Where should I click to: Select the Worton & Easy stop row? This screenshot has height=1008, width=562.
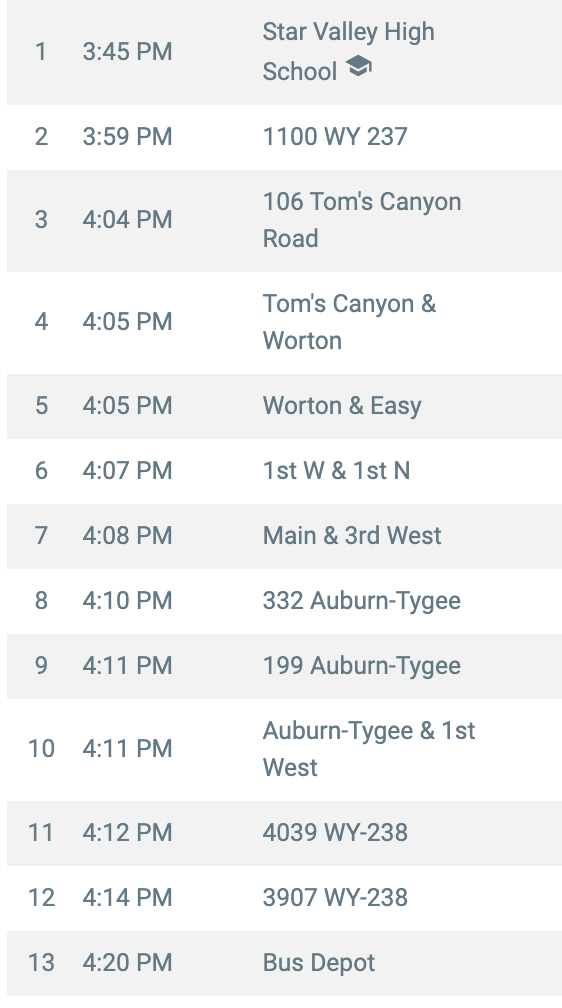(284, 406)
